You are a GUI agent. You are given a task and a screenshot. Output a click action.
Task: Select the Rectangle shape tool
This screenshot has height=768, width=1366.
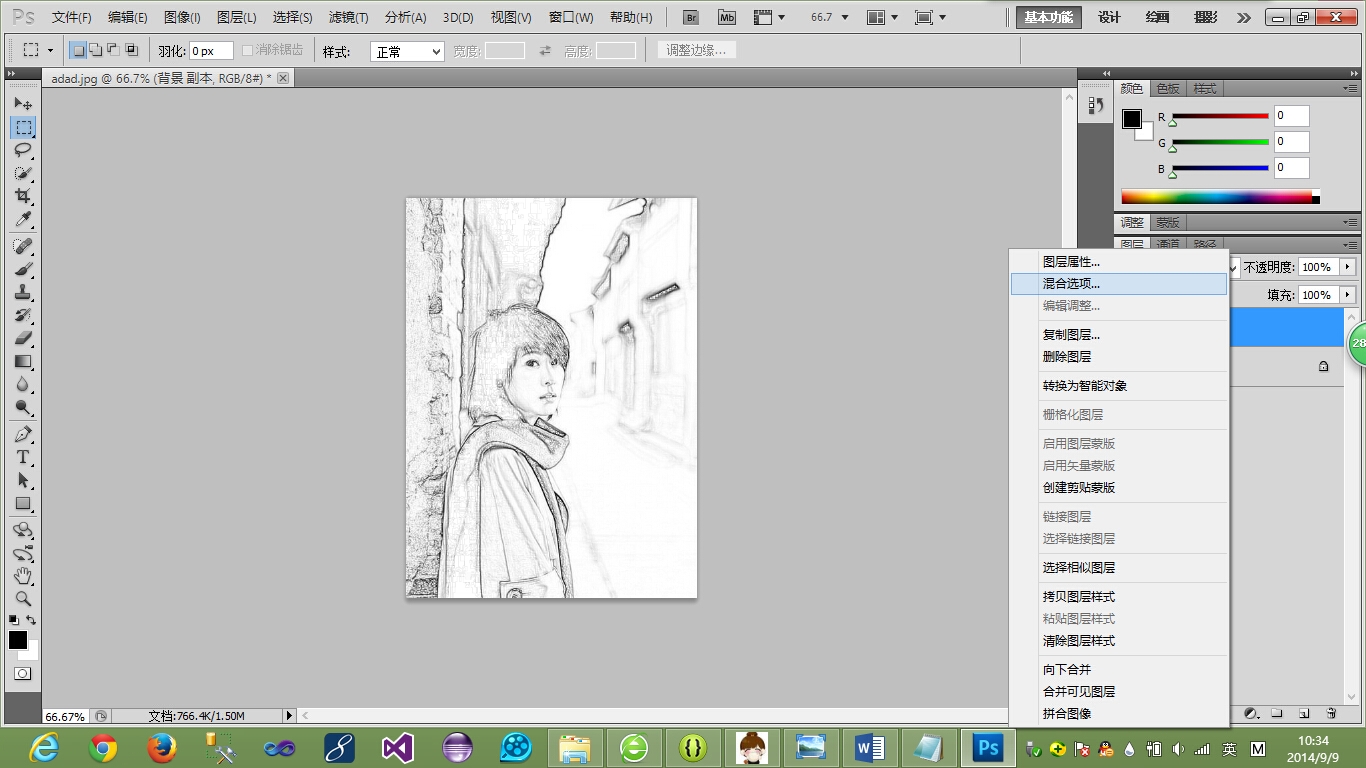coord(23,504)
